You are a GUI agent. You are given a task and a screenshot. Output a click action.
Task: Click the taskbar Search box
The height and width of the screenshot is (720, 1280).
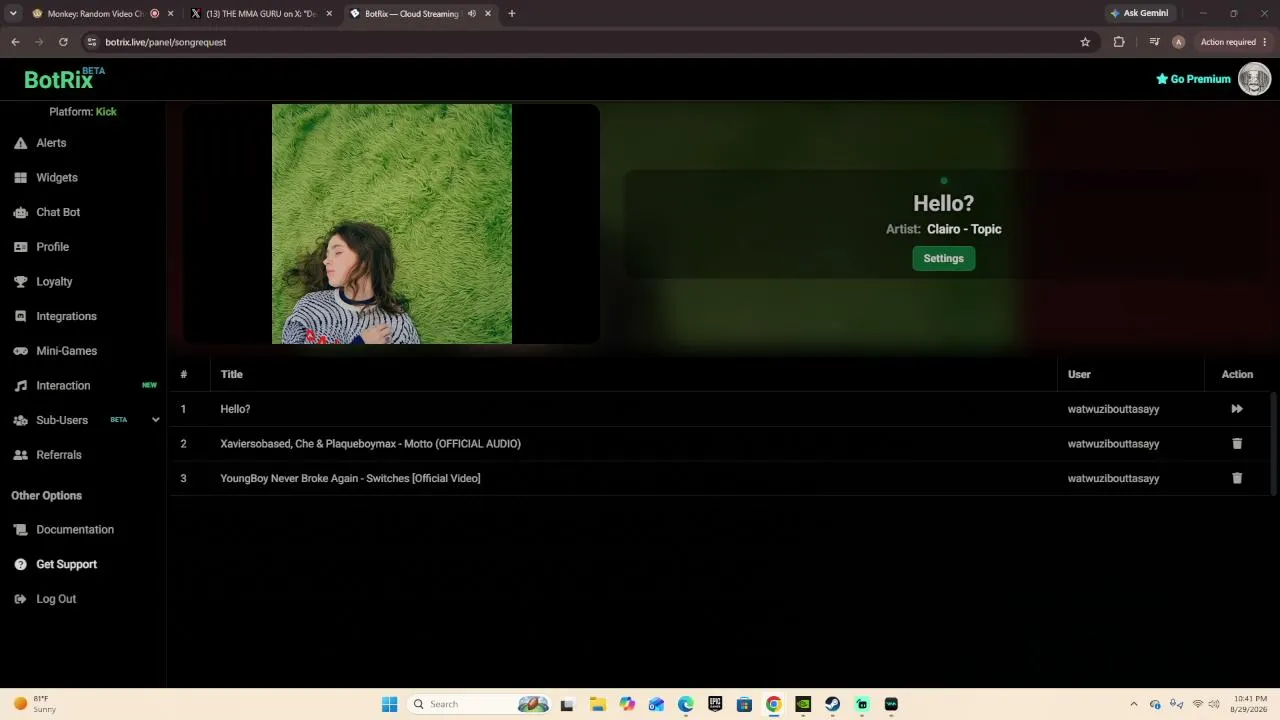click(x=480, y=704)
